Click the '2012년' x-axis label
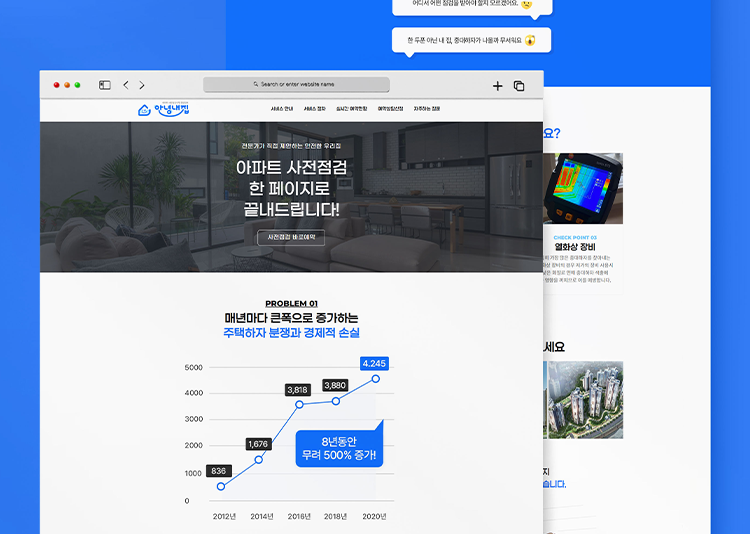 point(224,516)
